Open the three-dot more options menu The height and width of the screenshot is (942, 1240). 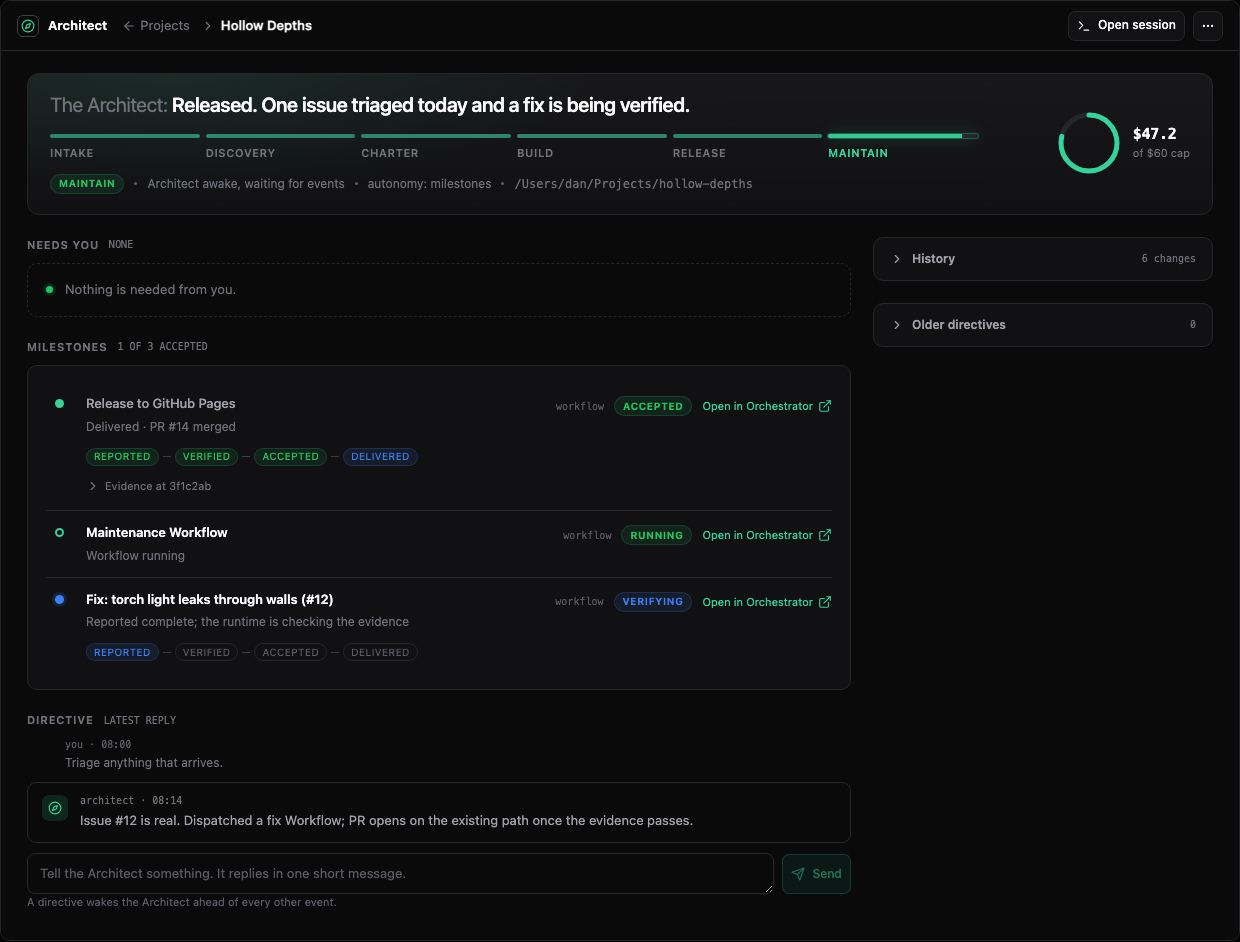[1208, 26]
